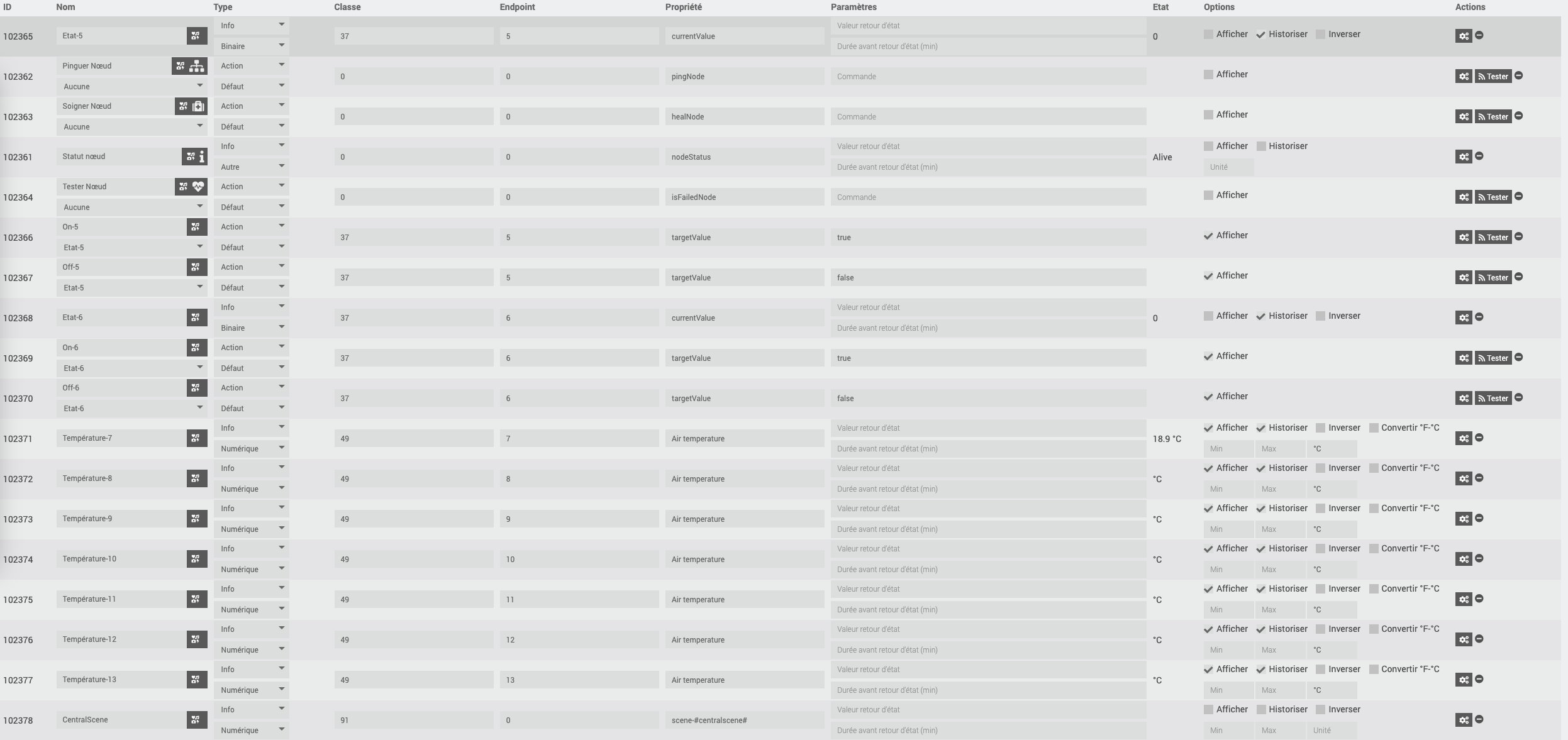1568x740 pixels.
Task: Toggle the Inverser checkbox for Etat-6
Action: (1321, 316)
